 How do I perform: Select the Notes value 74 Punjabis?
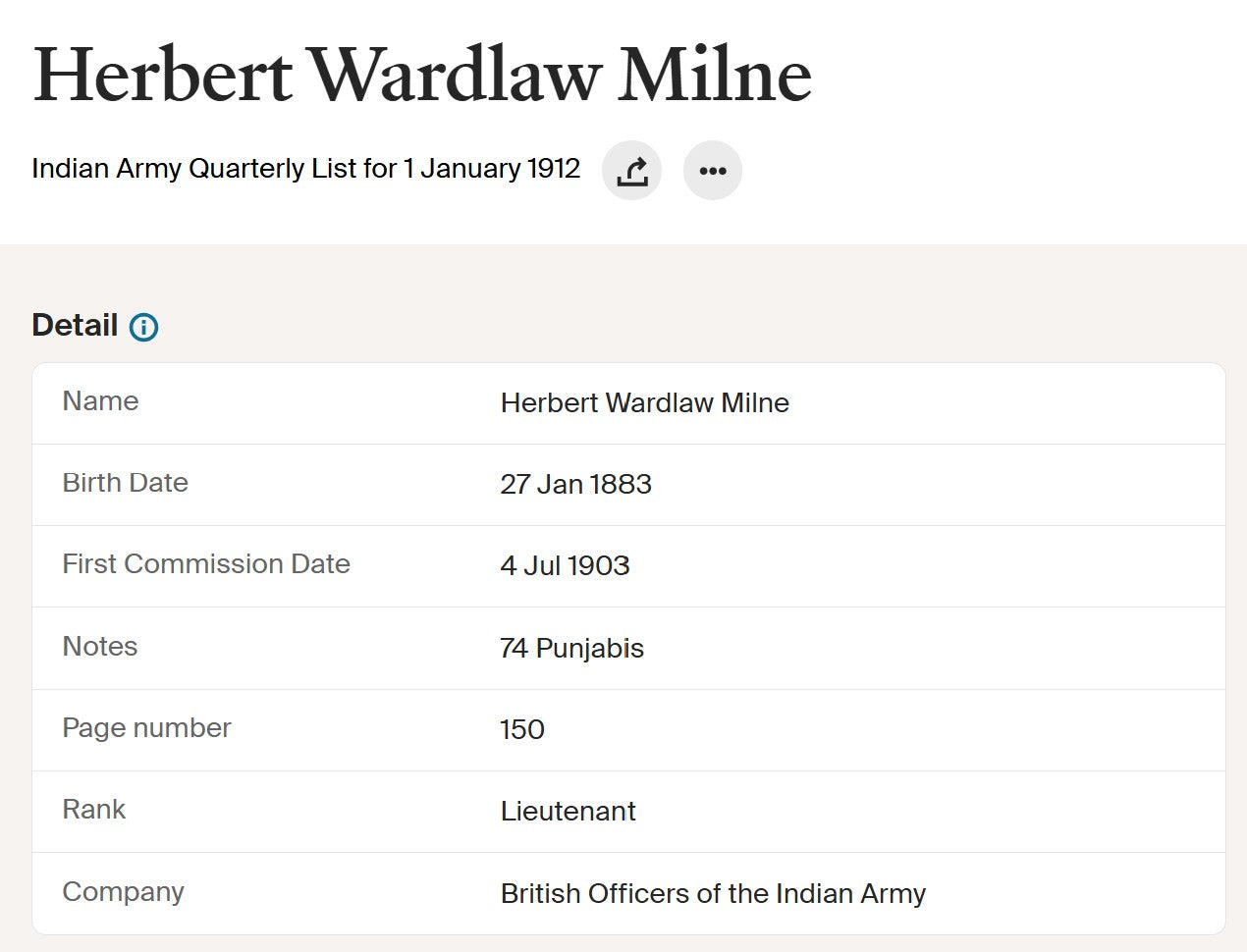[571, 648]
